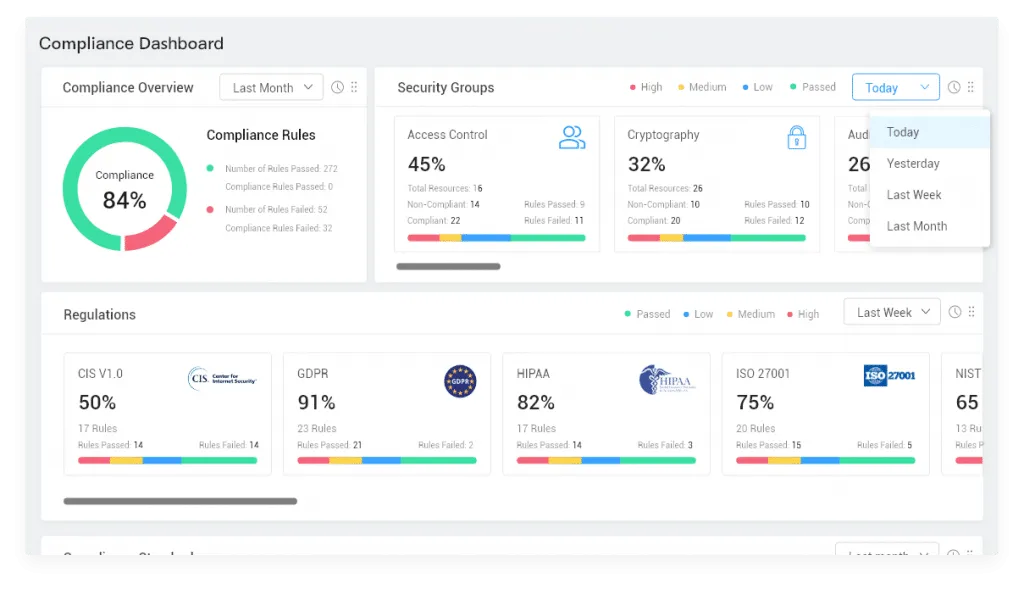
Task: Click drag handle dots in Compliance Overview header
Action: pyautogui.click(x=354, y=87)
